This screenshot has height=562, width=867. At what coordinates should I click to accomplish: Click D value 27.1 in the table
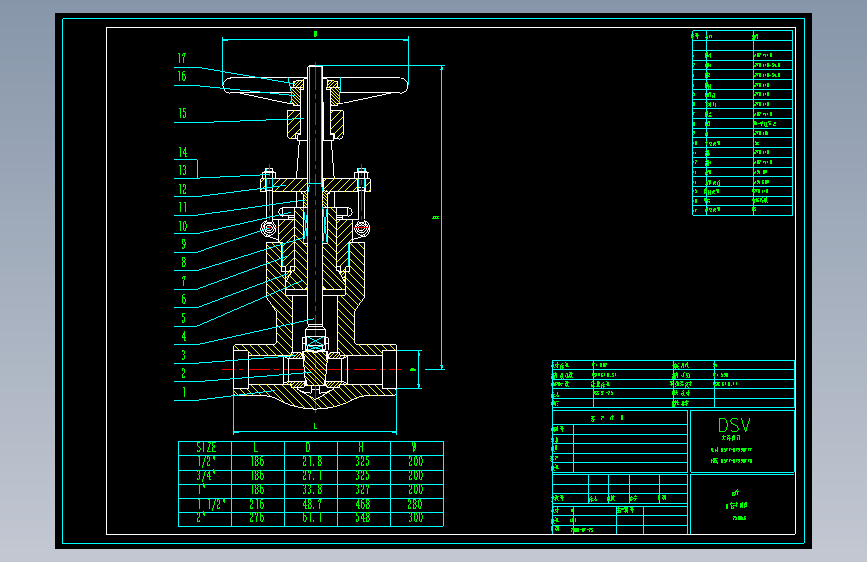(312, 476)
